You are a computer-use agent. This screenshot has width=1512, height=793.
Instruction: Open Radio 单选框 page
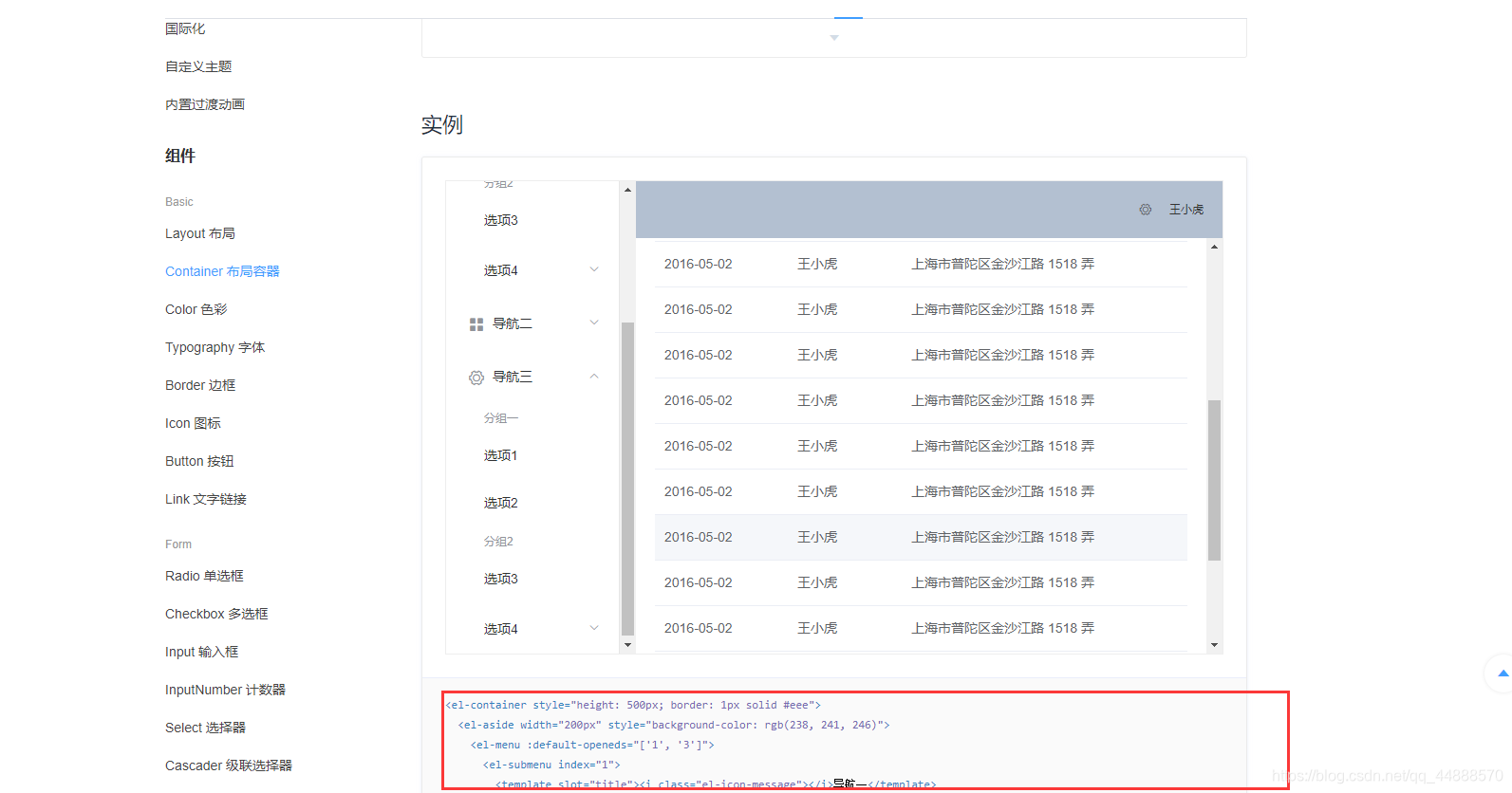pyautogui.click(x=204, y=576)
